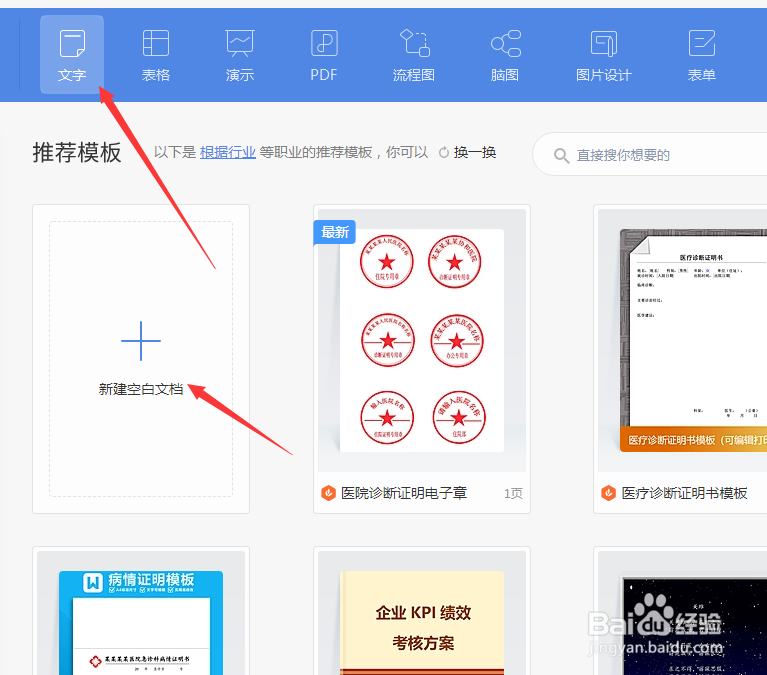Screen dimensions: 767x675
Task: Click the refresh icon beside 换一换
Action: pos(444,153)
